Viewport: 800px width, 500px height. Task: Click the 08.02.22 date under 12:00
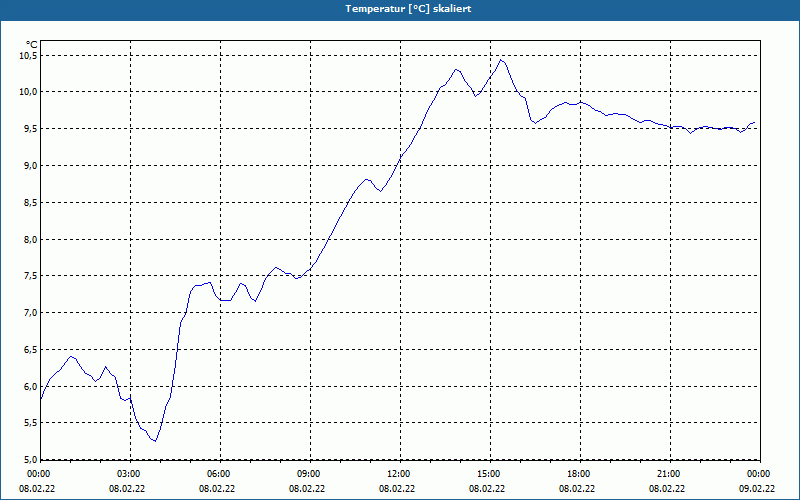click(396, 489)
